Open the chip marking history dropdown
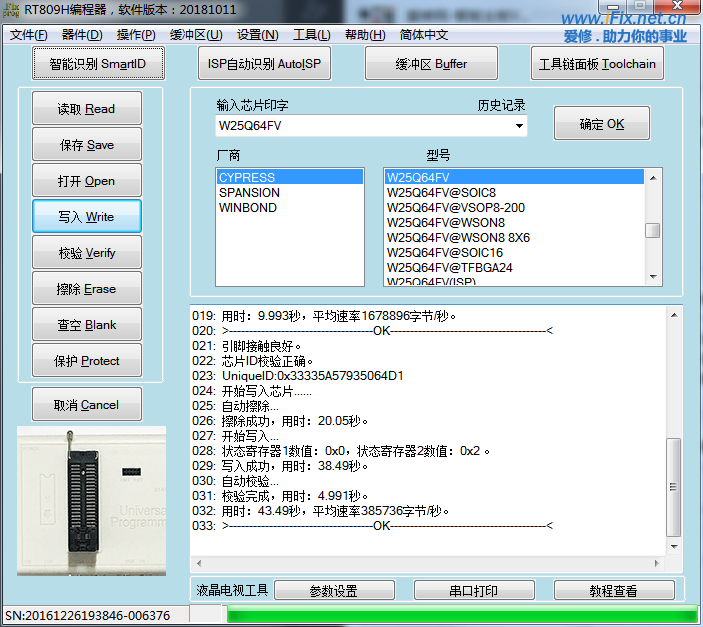Viewport: 703px width, 627px height. 519,126
